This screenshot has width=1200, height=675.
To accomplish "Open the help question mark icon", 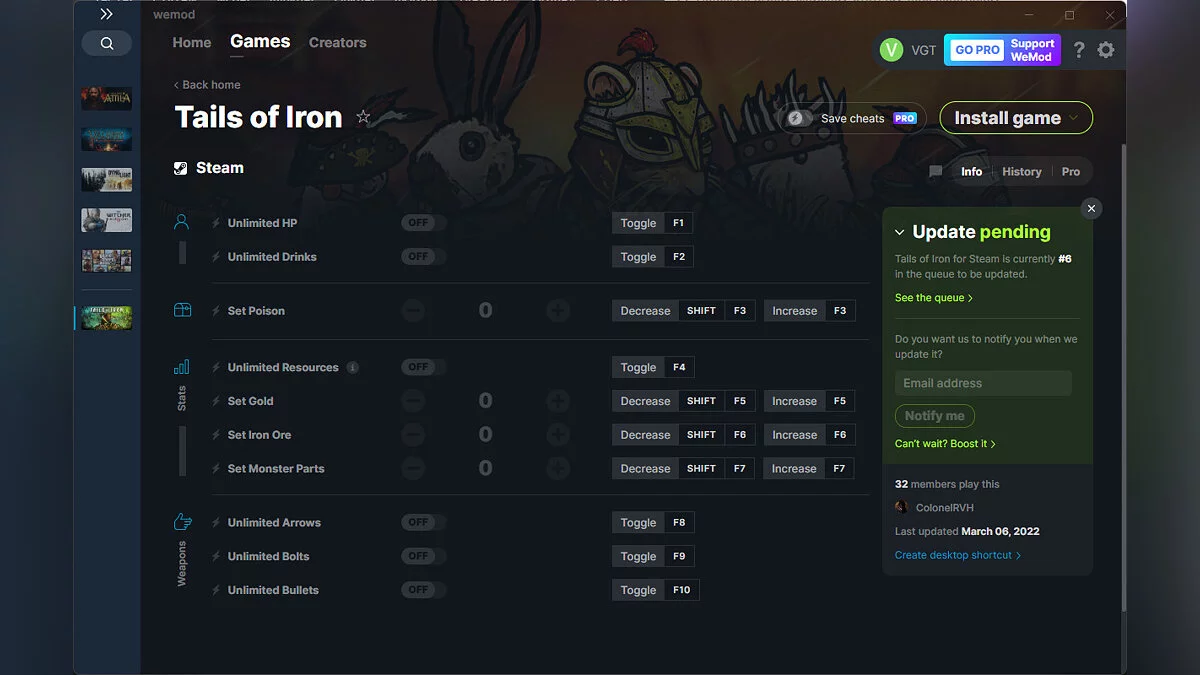I will (x=1078, y=49).
